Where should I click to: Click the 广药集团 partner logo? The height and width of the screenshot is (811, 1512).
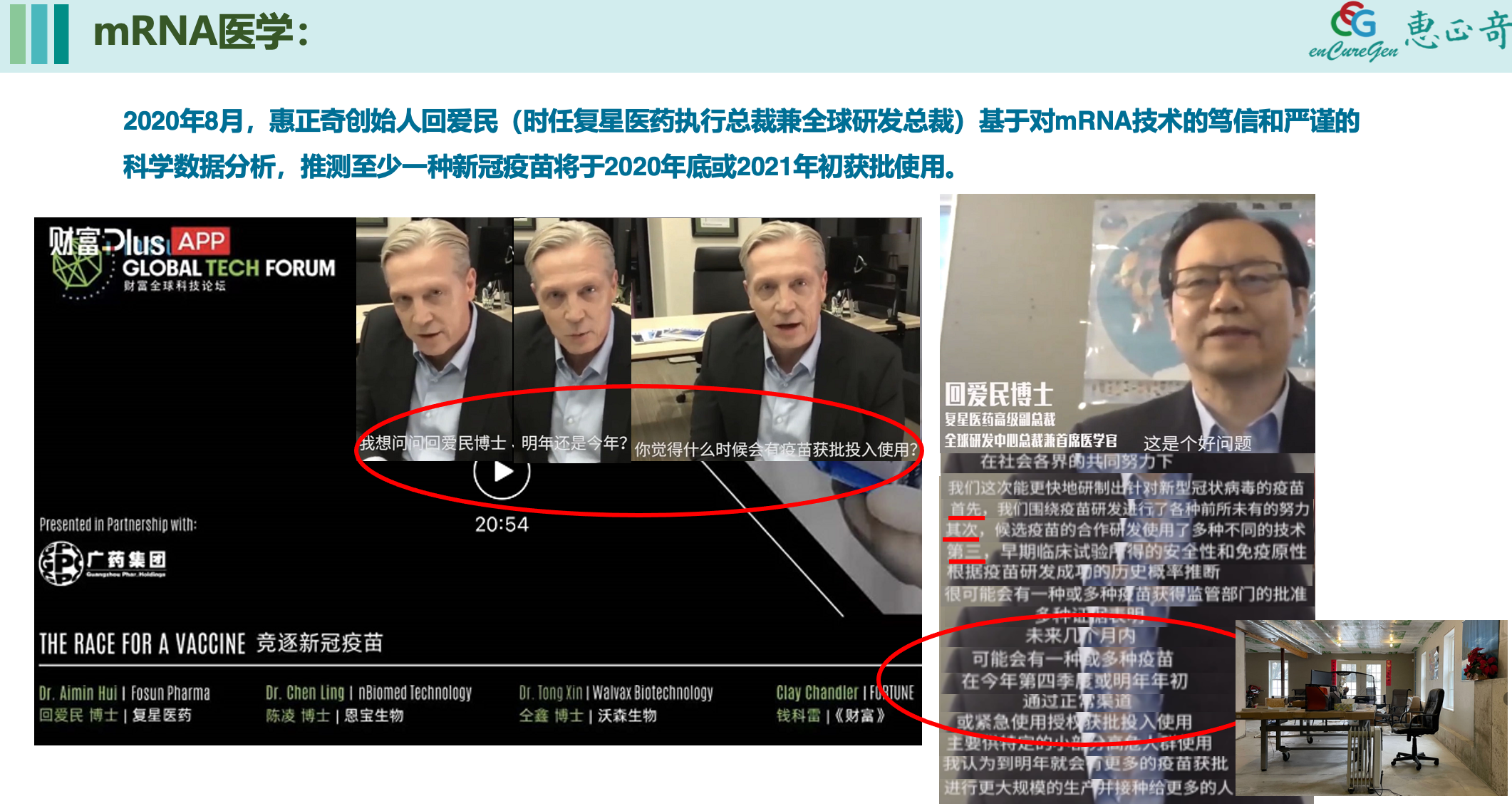(x=103, y=563)
